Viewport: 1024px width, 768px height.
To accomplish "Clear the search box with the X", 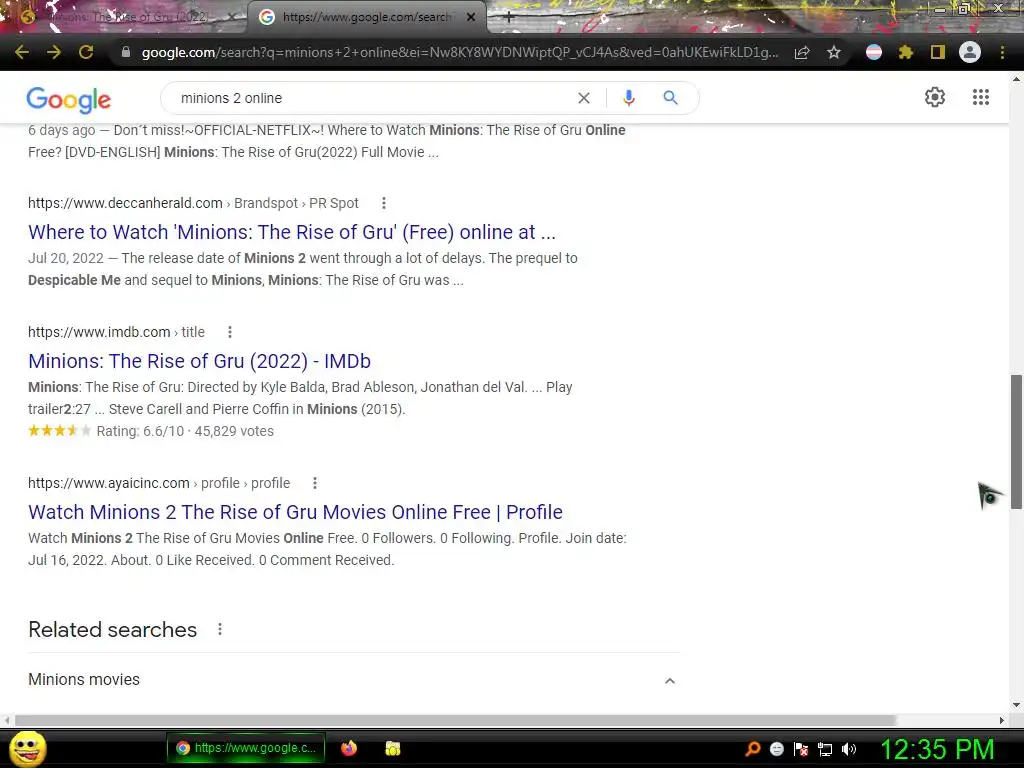I will (584, 98).
